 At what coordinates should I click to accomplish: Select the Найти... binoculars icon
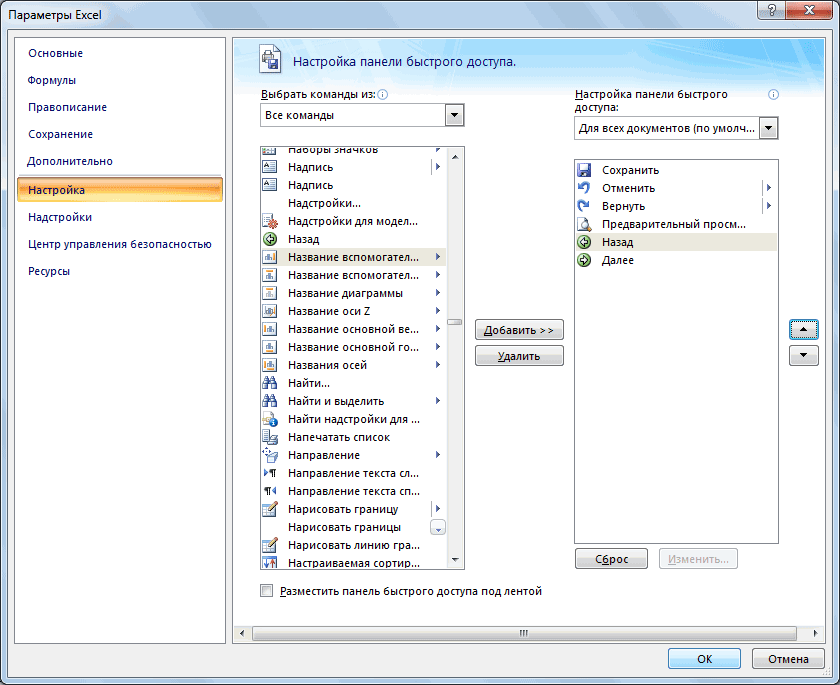point(269,383)
